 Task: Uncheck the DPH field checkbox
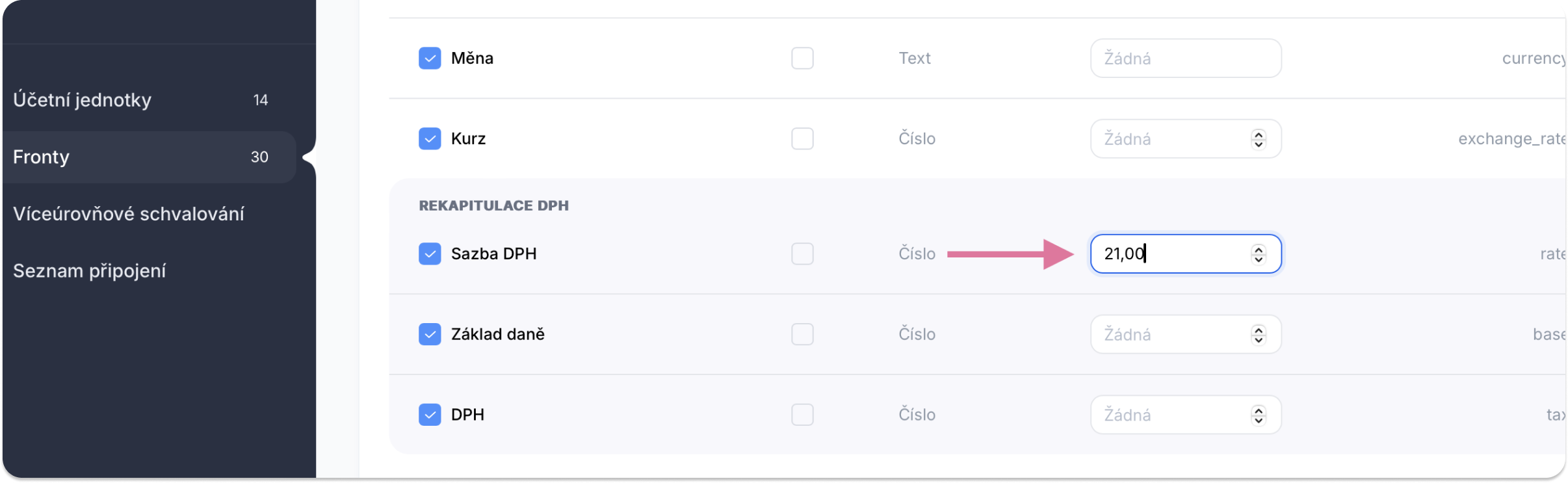point(430,415)
